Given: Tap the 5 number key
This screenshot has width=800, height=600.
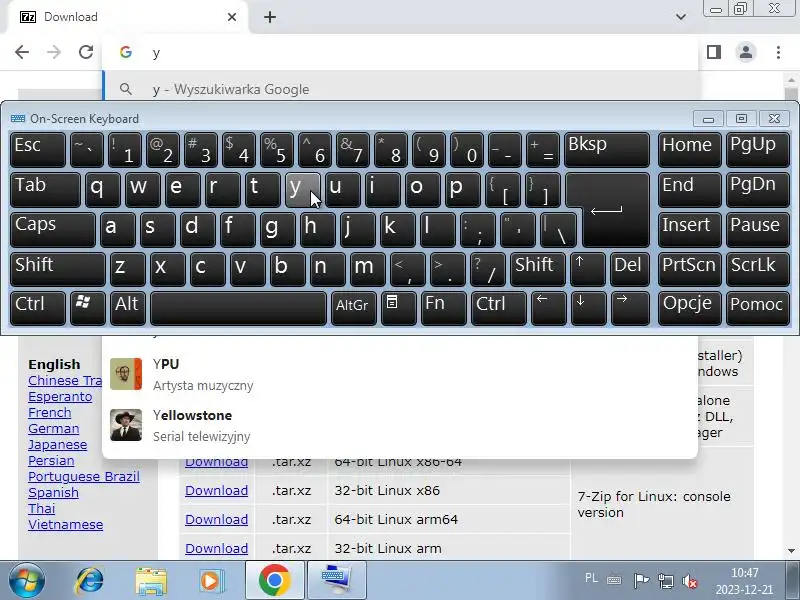Looking at the screenshot, I should [278, 149].
